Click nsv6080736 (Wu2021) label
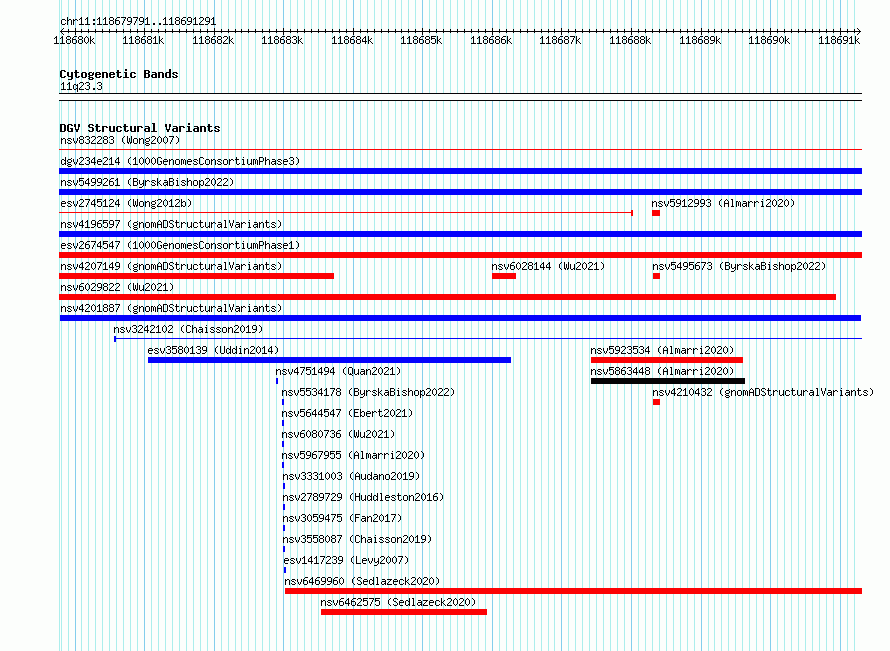Image resolution: width=890 pixels, height=651 pixels. [338, 434]
